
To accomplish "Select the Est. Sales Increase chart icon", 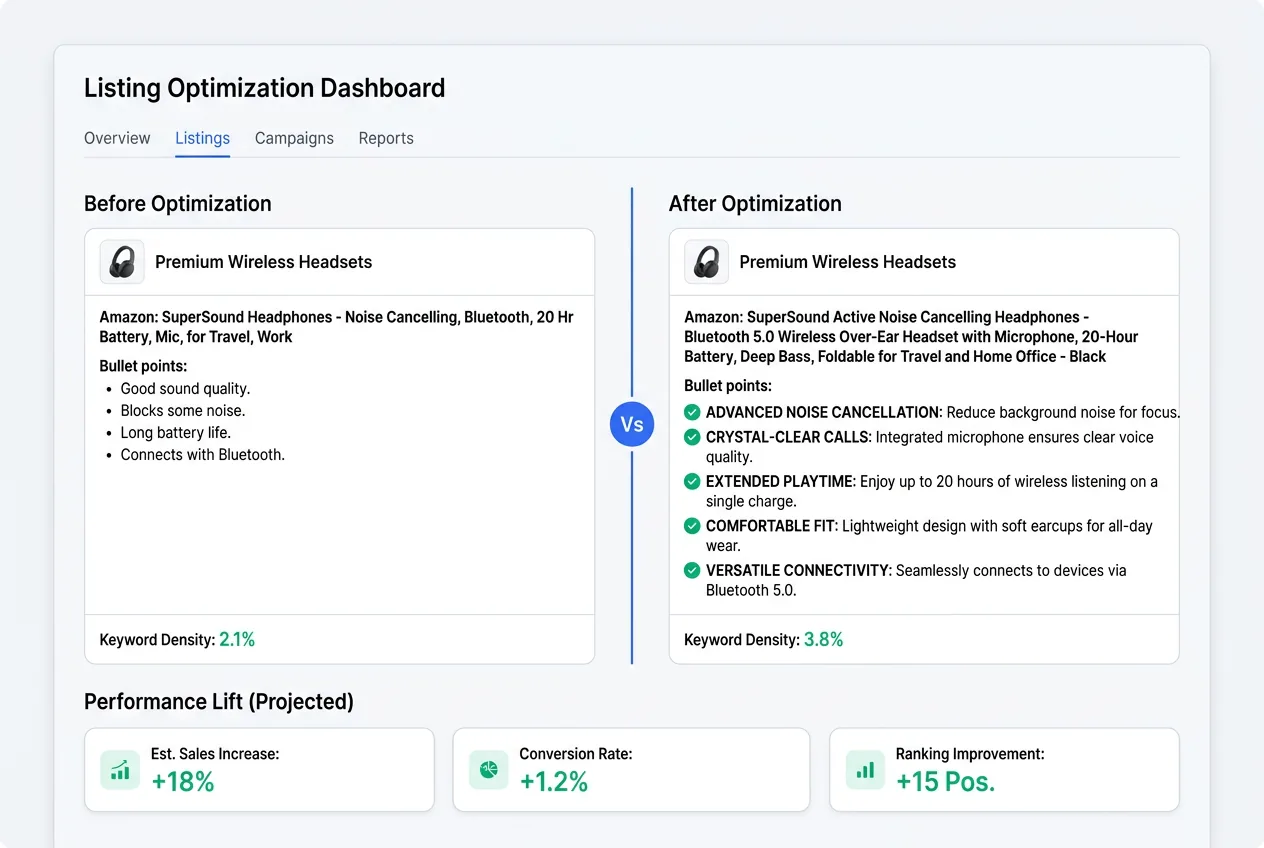I will click(120, 769).
